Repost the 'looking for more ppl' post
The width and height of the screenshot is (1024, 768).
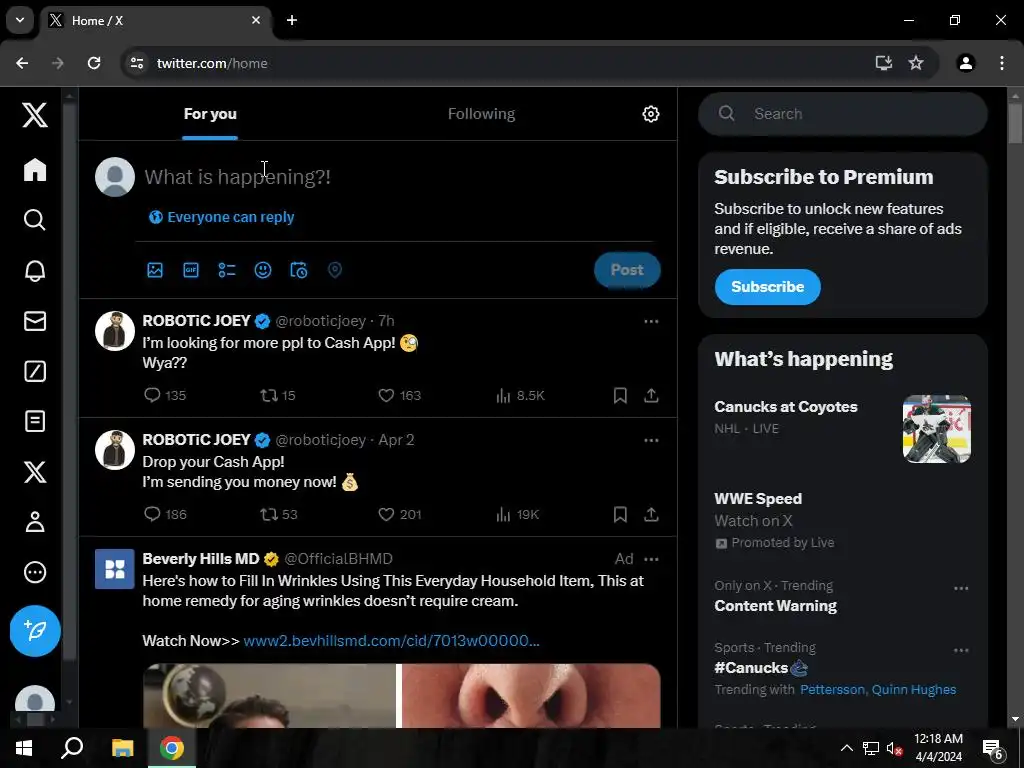click(x=278, y=395)
